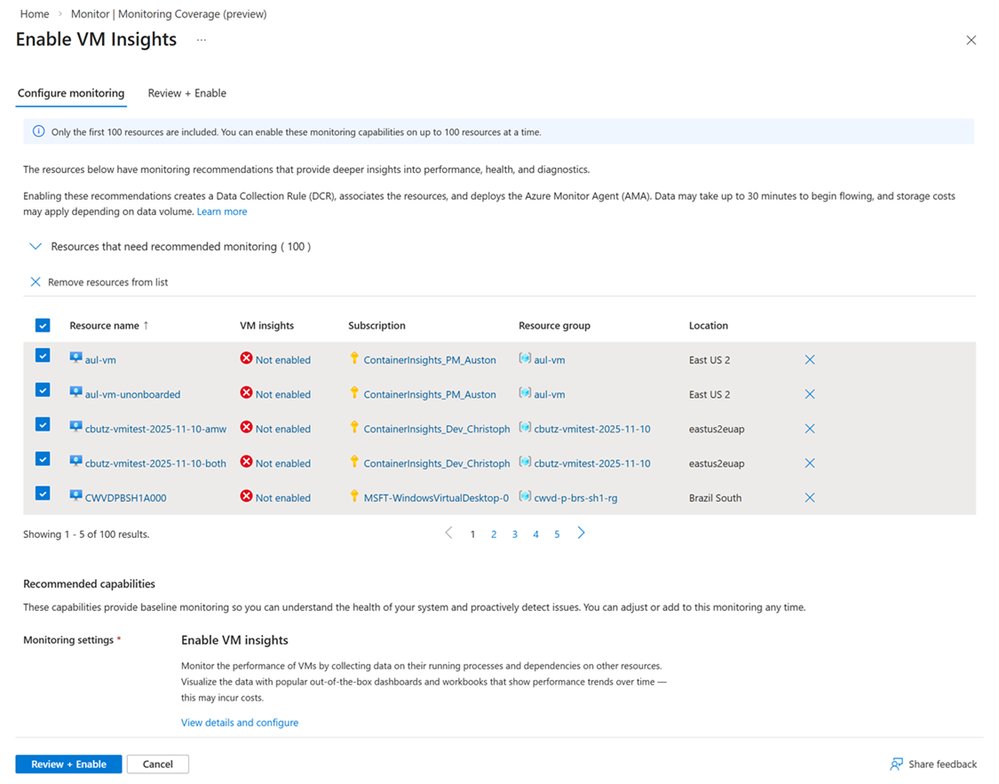Click Remove resources from list label

coord(108,282)
